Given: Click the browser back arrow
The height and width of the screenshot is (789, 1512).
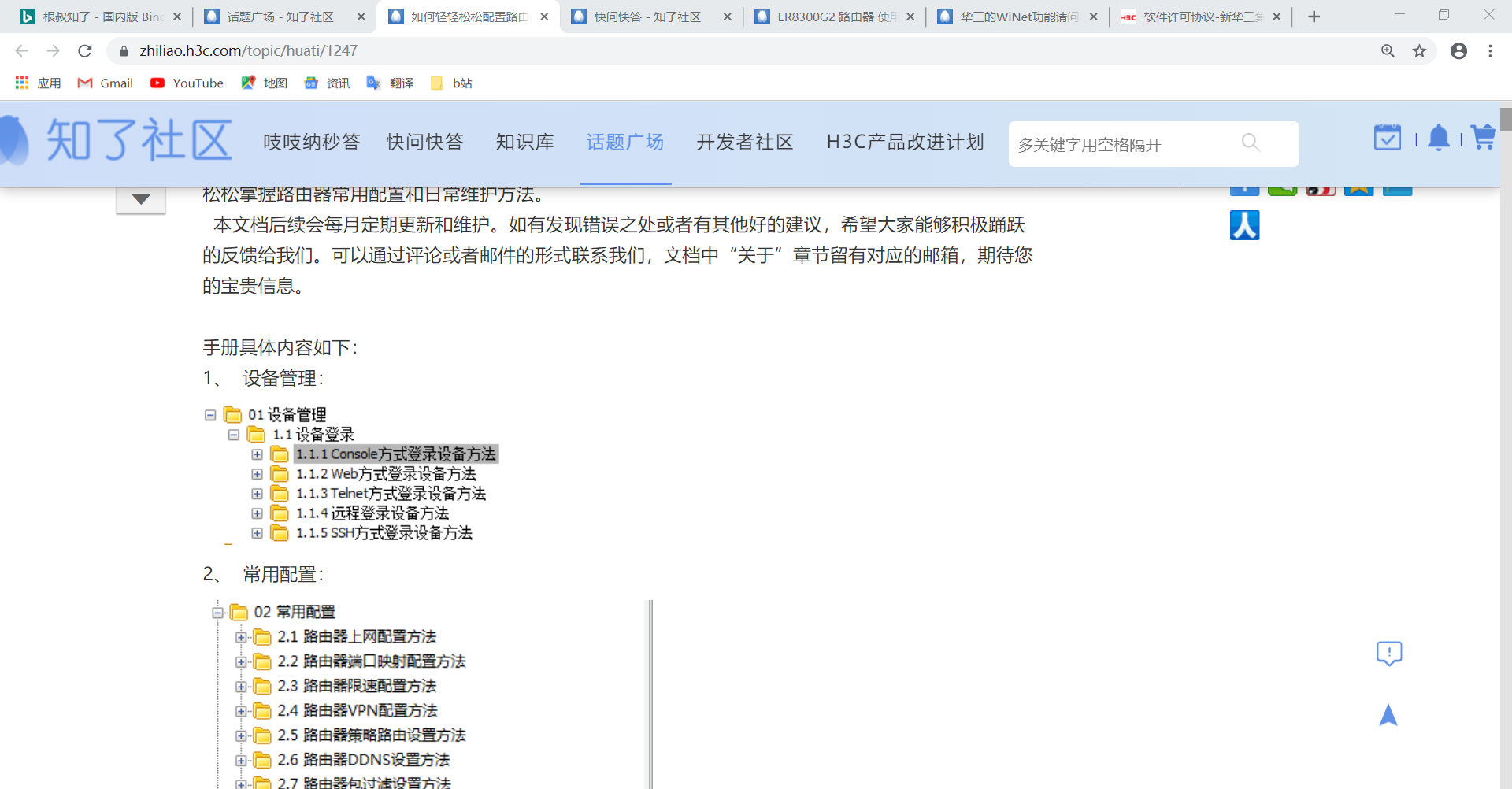Looking at the screenshot, I should (21, 51).
